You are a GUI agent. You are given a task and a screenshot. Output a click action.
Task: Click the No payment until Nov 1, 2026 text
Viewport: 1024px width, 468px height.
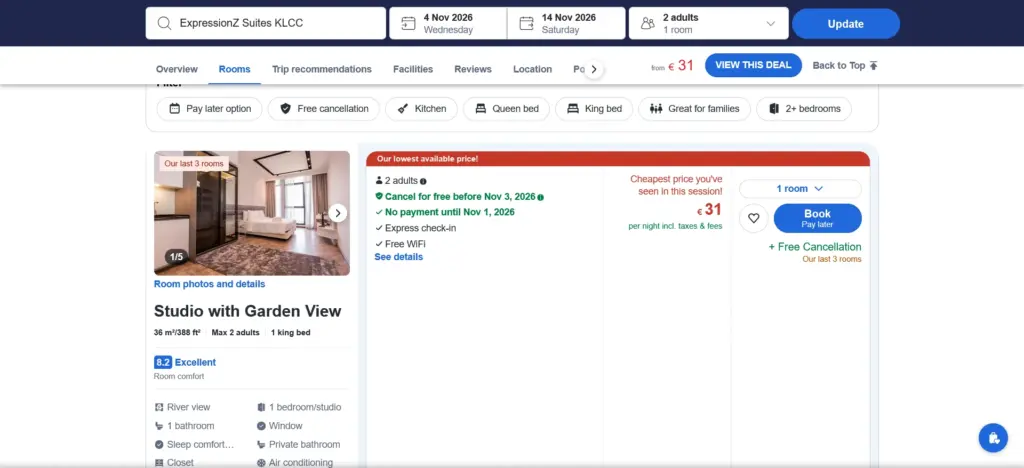(x=450, y=212)
